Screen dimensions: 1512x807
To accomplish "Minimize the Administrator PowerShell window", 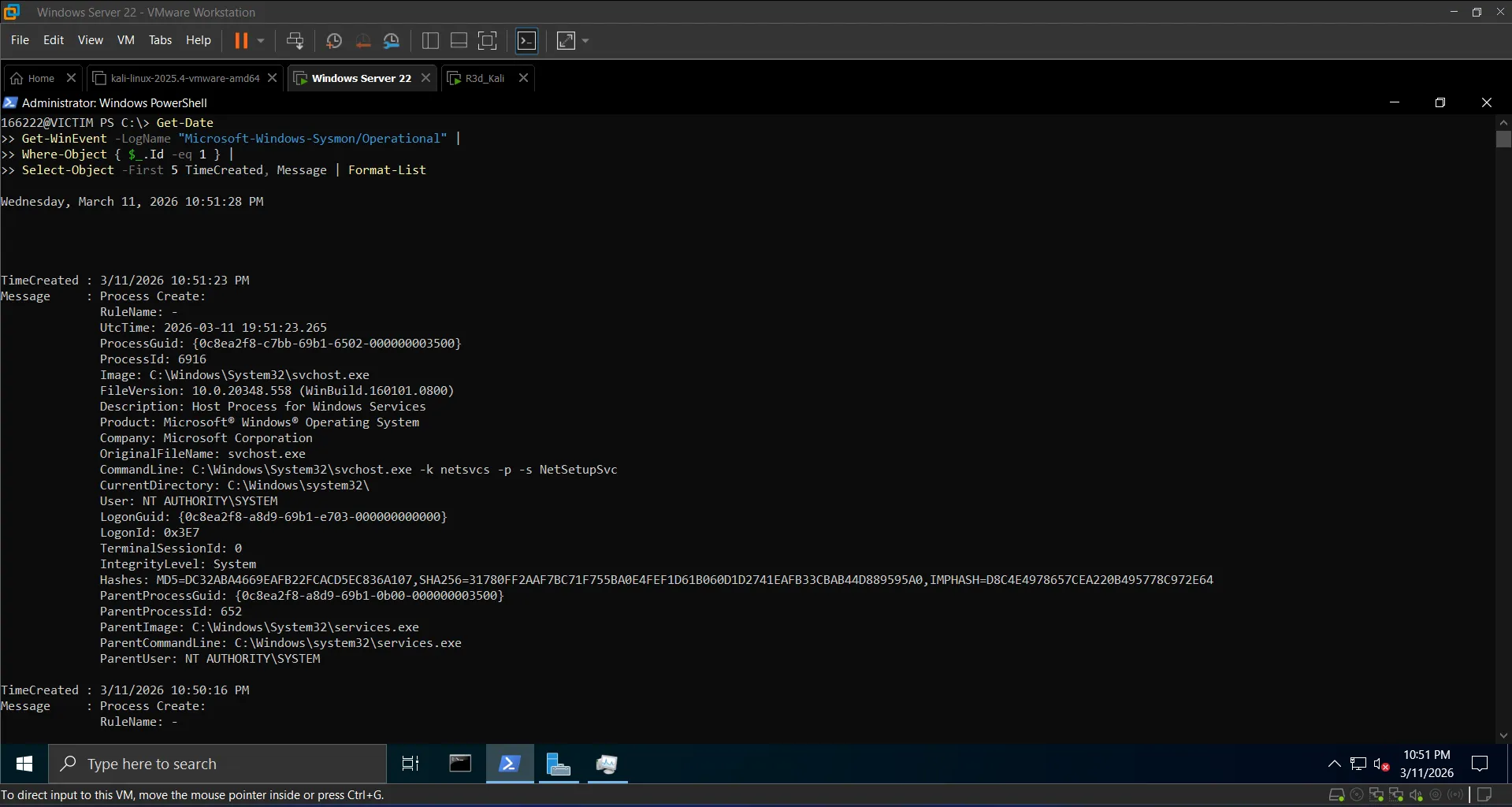I will pos(1395,102).
